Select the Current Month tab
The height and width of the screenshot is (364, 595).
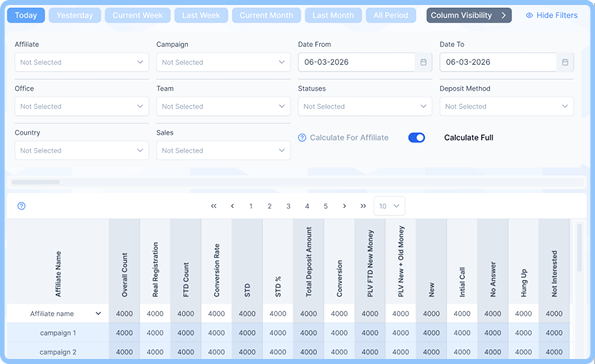click(266, 16)
